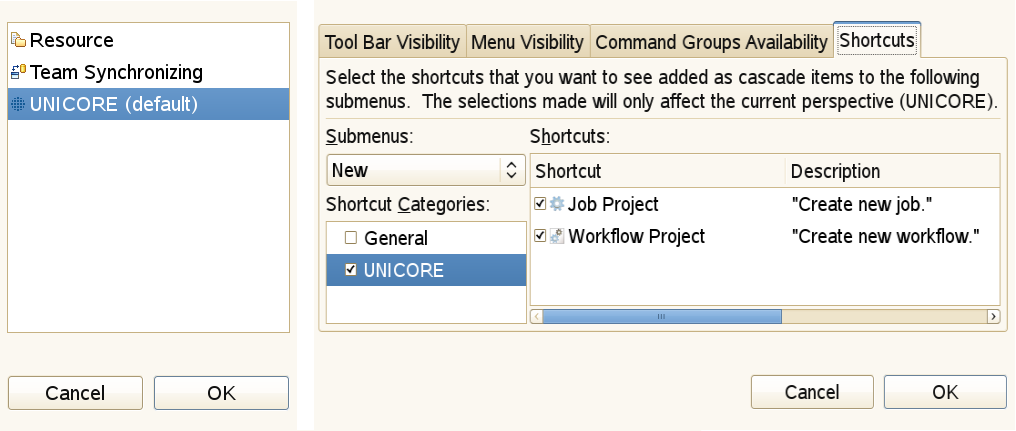Uncheck the Job Project shortcut checkbox
Screen dimensions: 1016x431
[x=540, y=204]
